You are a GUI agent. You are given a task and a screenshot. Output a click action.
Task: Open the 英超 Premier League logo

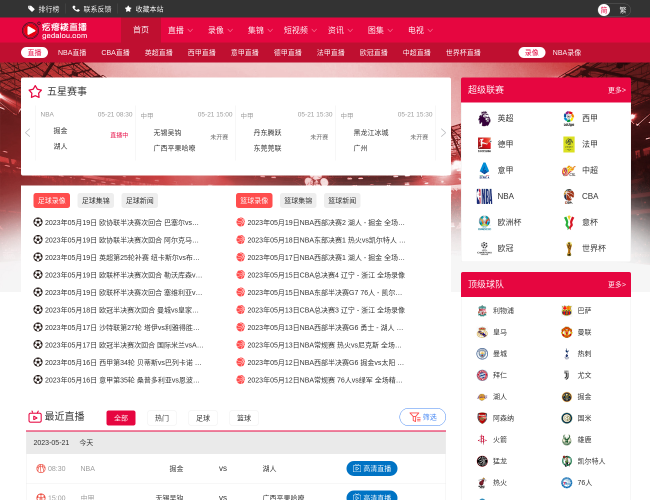[484, 118]
